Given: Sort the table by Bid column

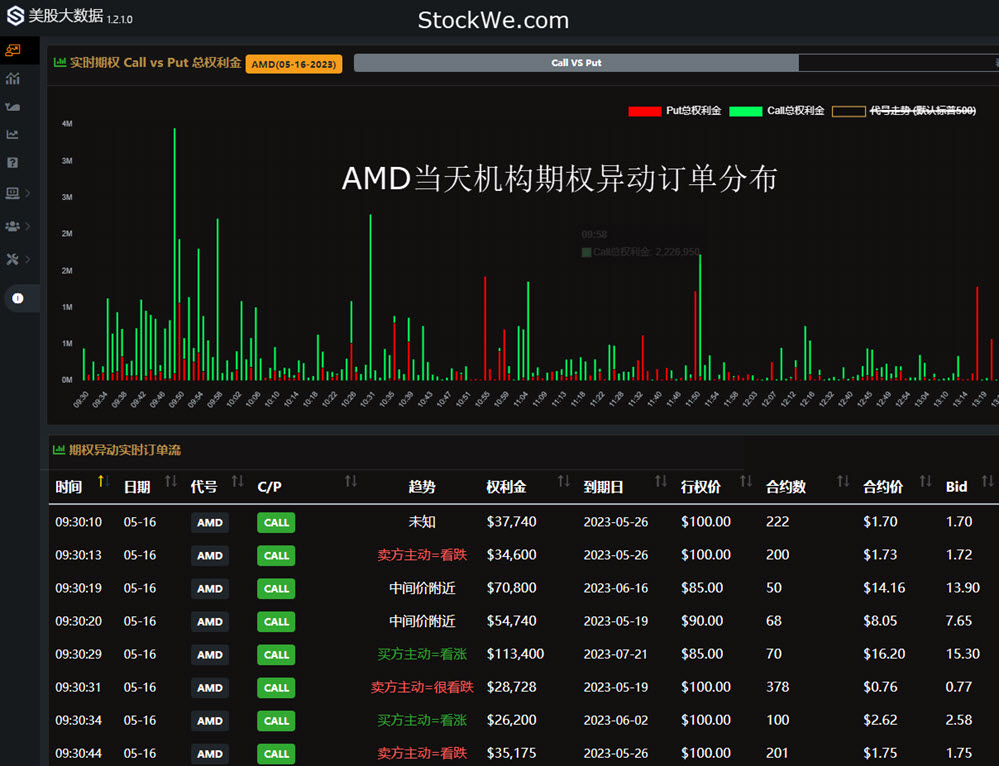Looking at the screenshot, I should click(988, 482).
